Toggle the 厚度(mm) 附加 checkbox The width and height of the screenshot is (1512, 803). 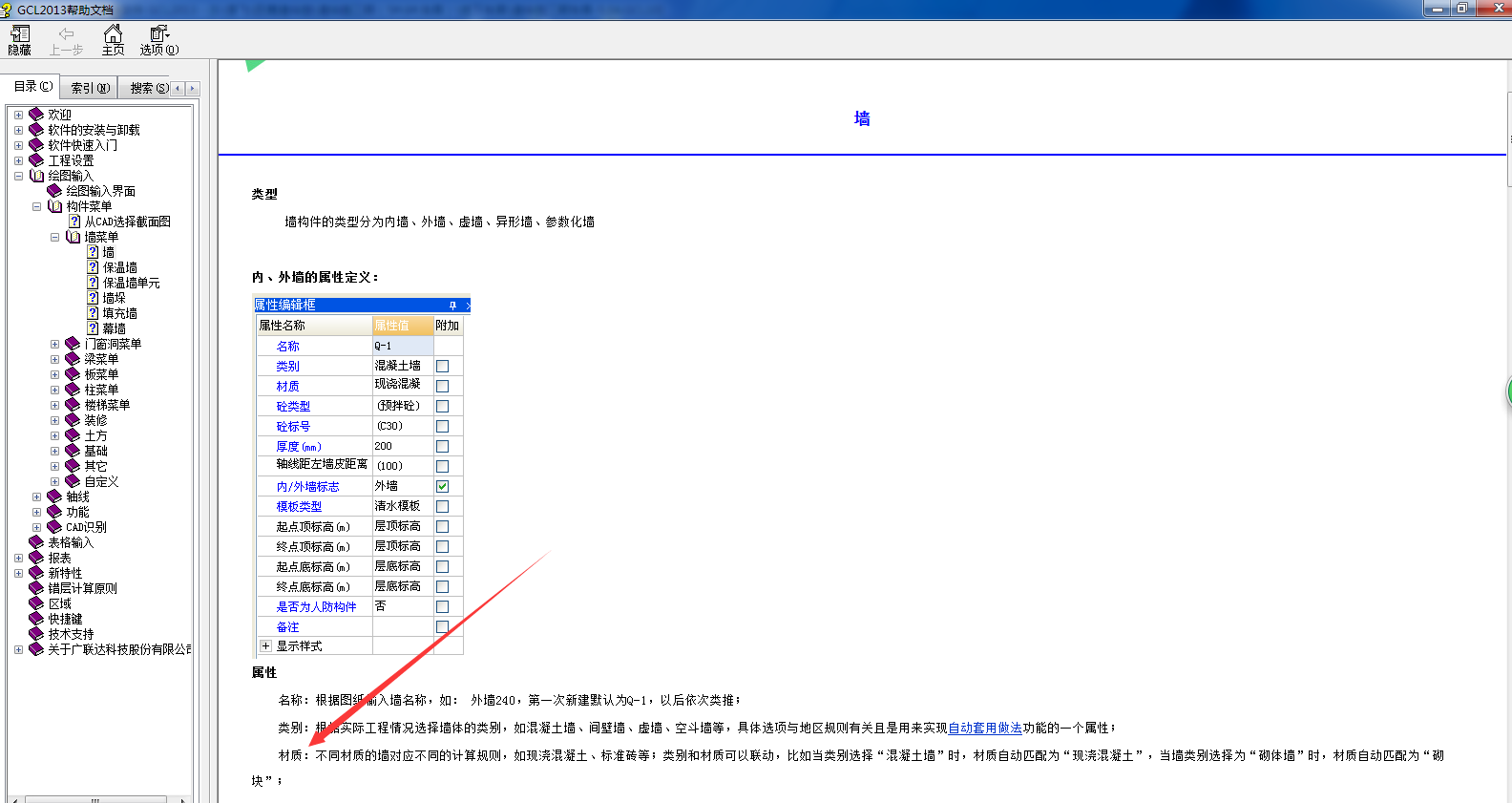point(442,446)
